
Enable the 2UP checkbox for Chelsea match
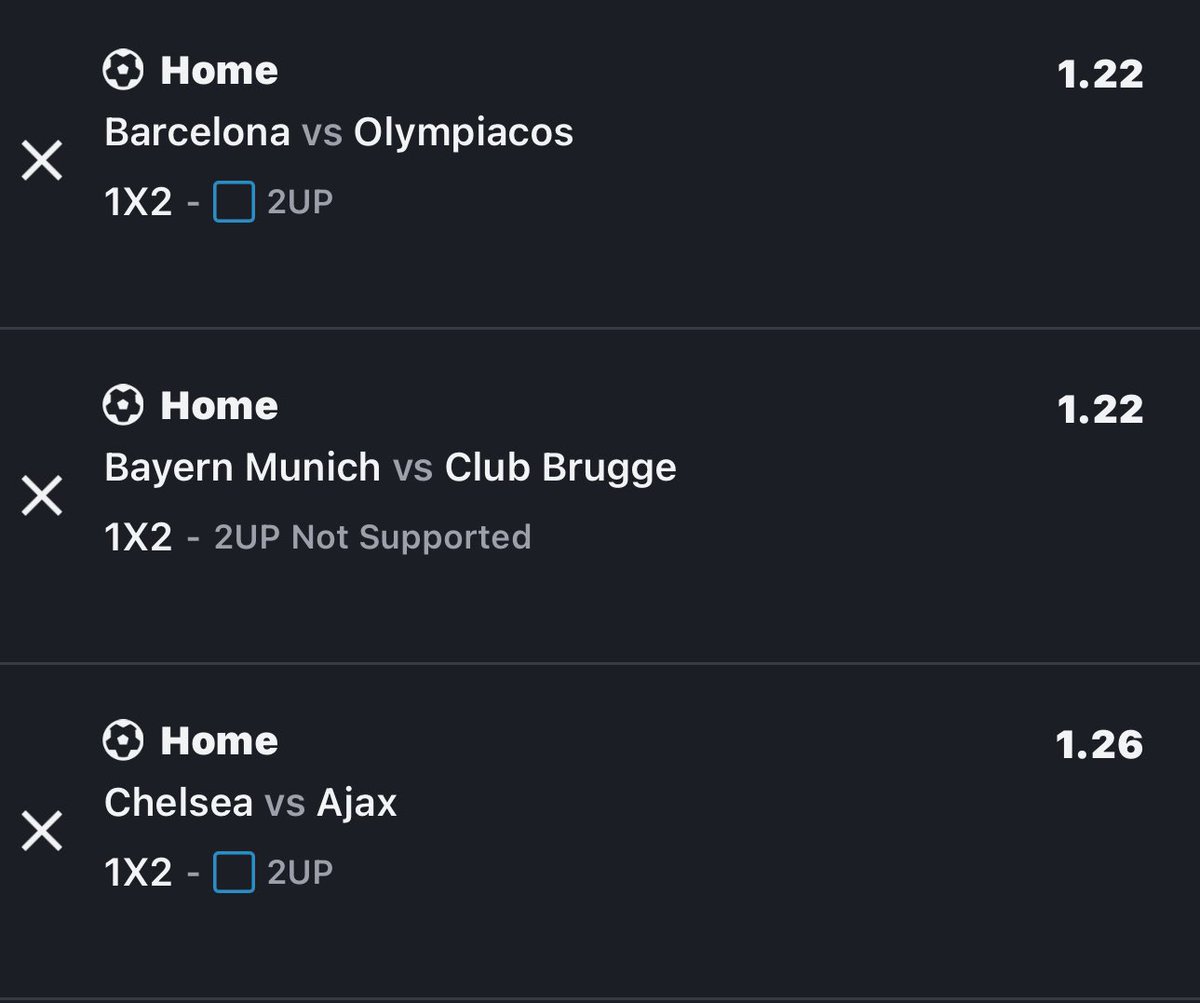[234, 873]
